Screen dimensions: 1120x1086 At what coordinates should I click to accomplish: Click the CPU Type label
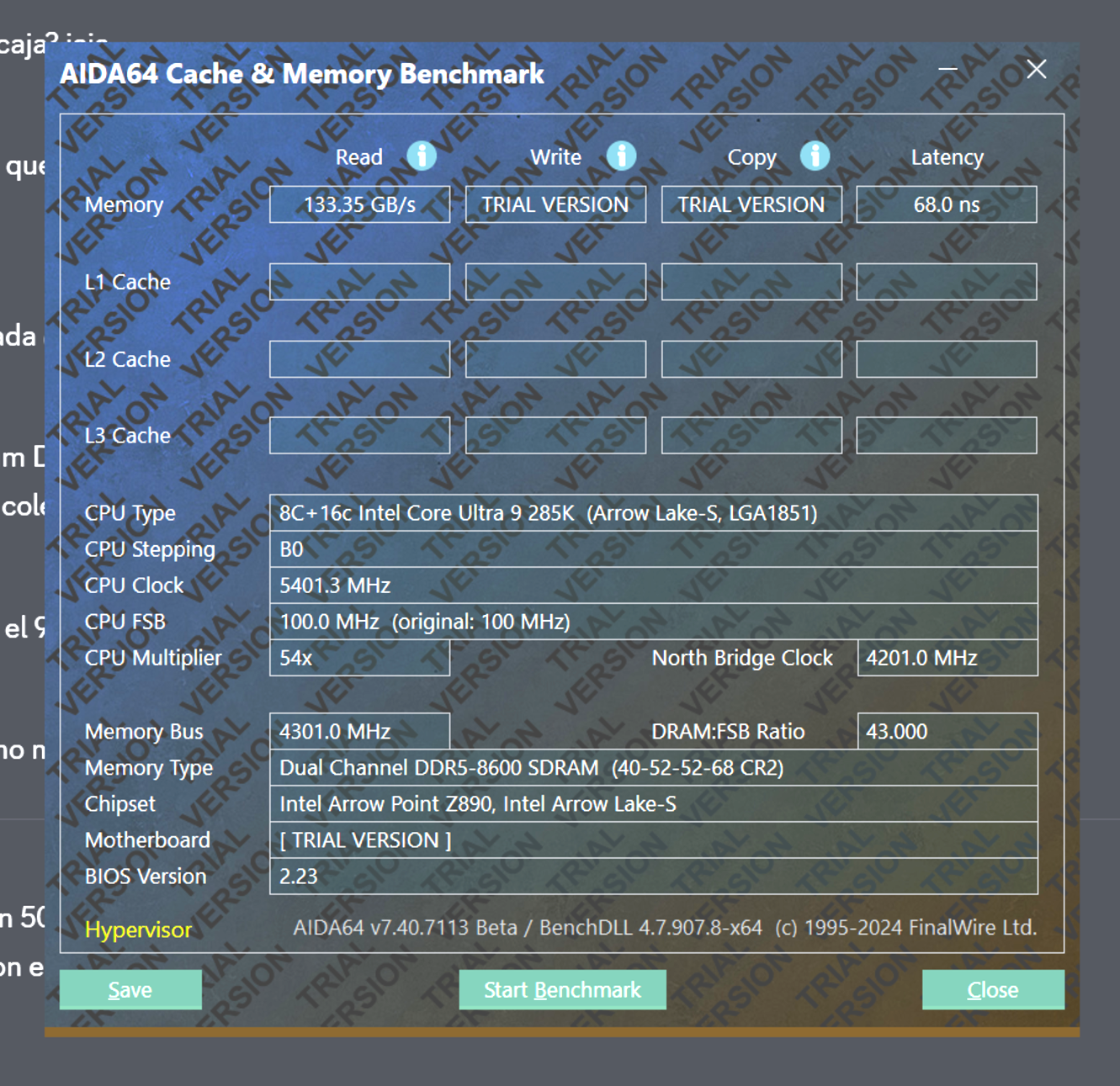coord(130,513)
